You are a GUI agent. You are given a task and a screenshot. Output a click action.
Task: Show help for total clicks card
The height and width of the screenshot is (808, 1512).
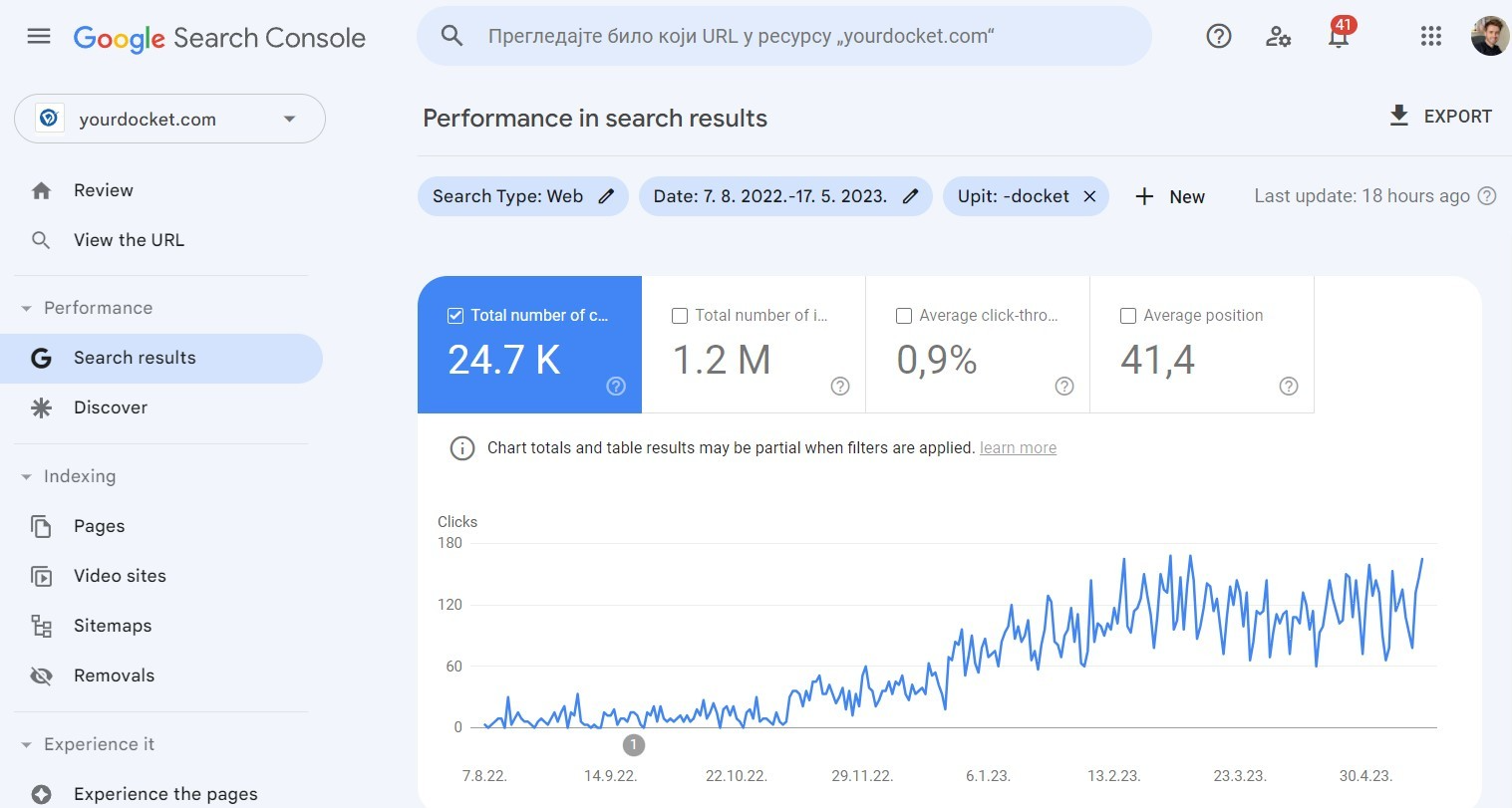pyautogui.click(x=616, y=387)
